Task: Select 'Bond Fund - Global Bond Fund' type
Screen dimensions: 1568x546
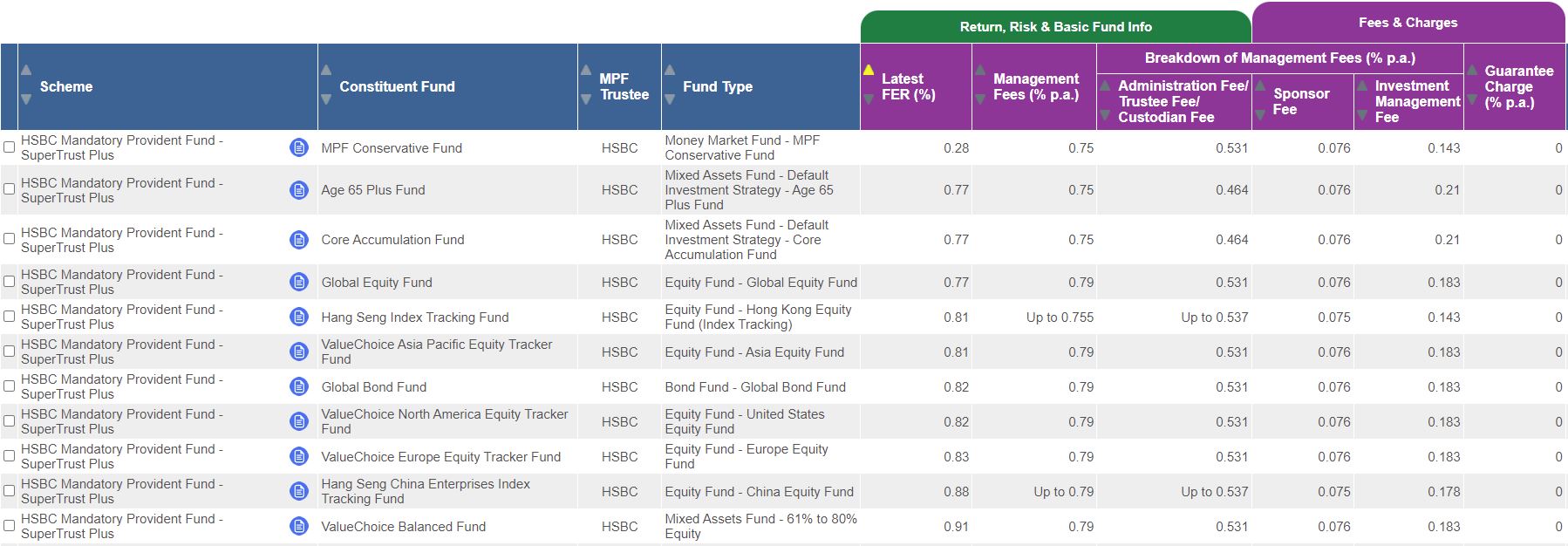Action: tap(755, 386)
